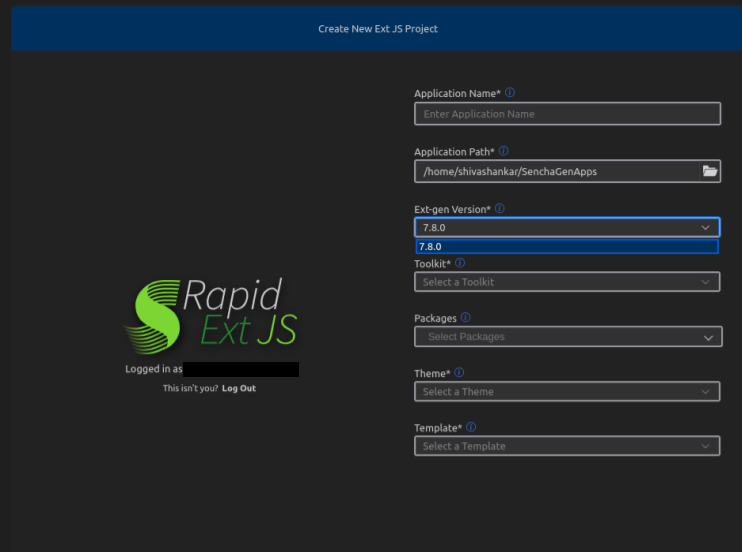Open the Select a Toolkit dropdown
This screenshot has width=742, height=552.
(567, 282)
